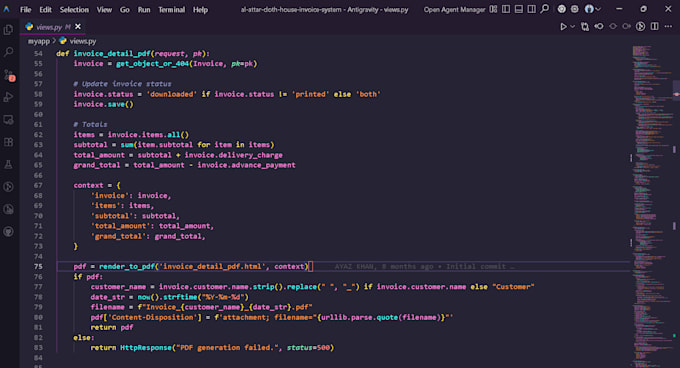
Task: Open Source Control view with badge
Action: 8,75
